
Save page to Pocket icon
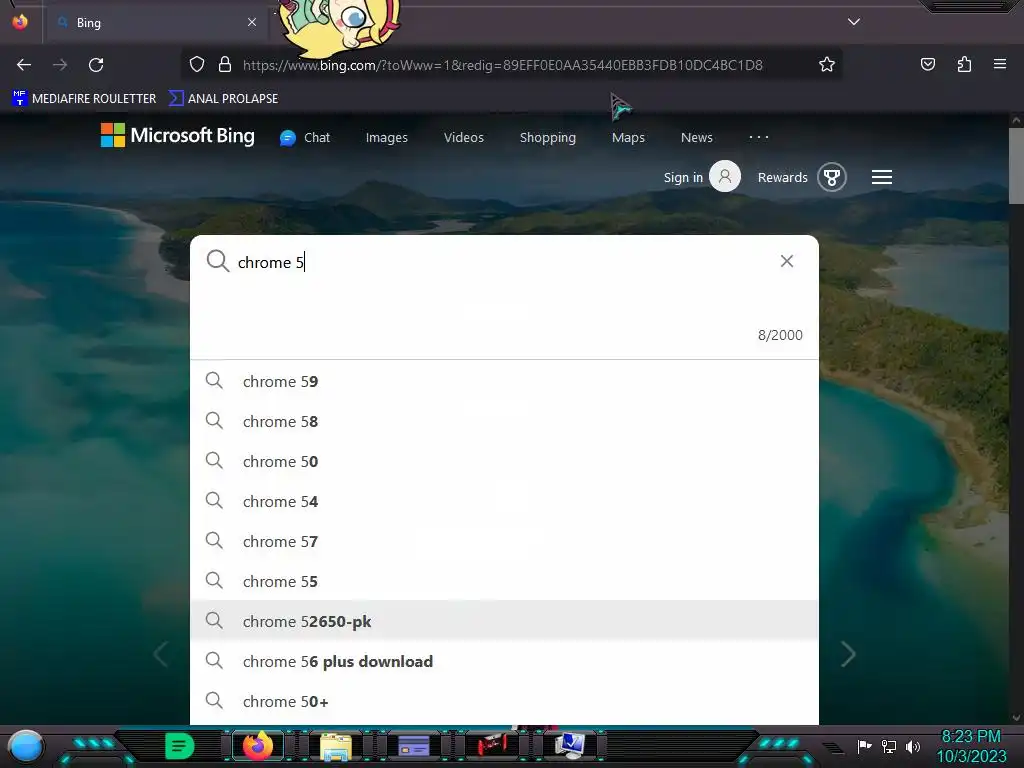coord(927,64)
